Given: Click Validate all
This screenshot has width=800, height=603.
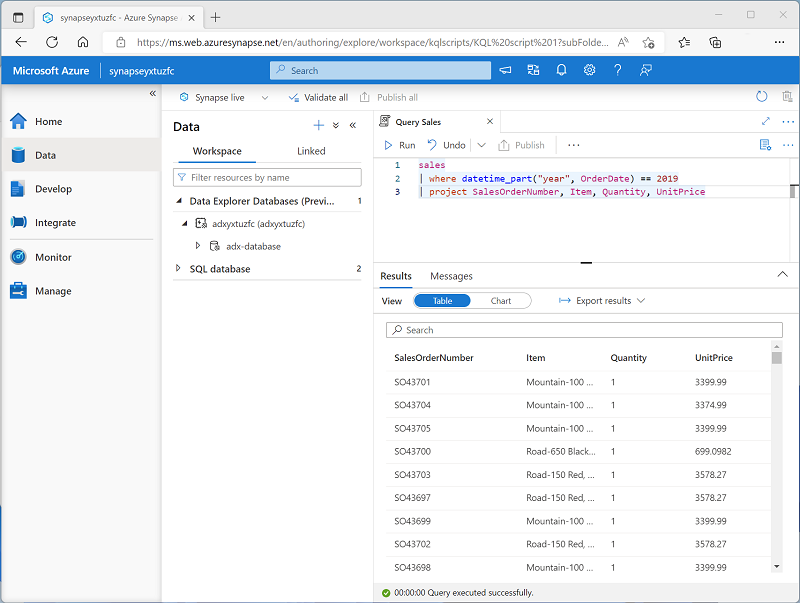Looking at the screenshot, I should click(318, 97).
